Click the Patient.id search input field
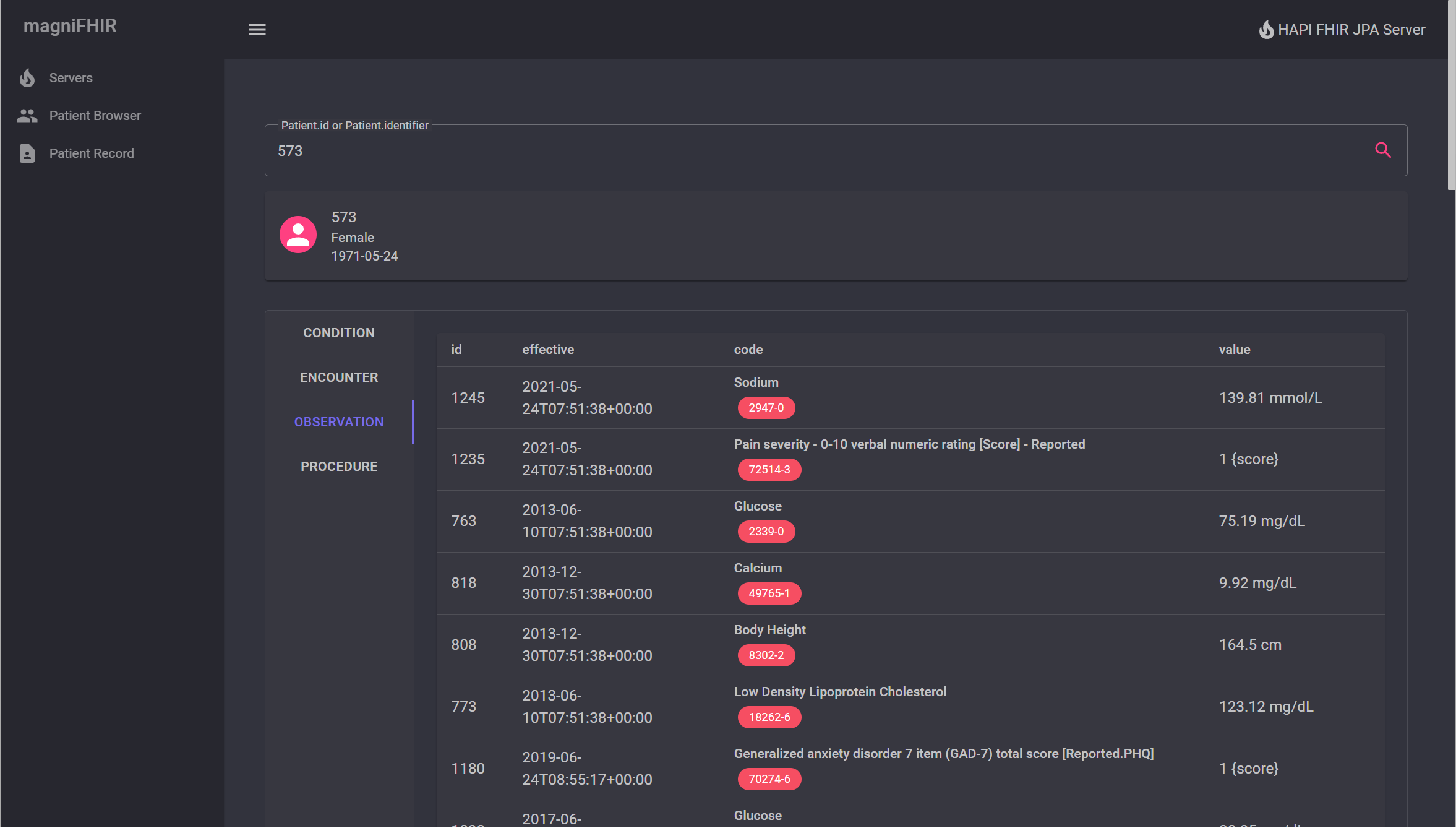Viewport: 1456px width, 828px height. pos(804,151)
